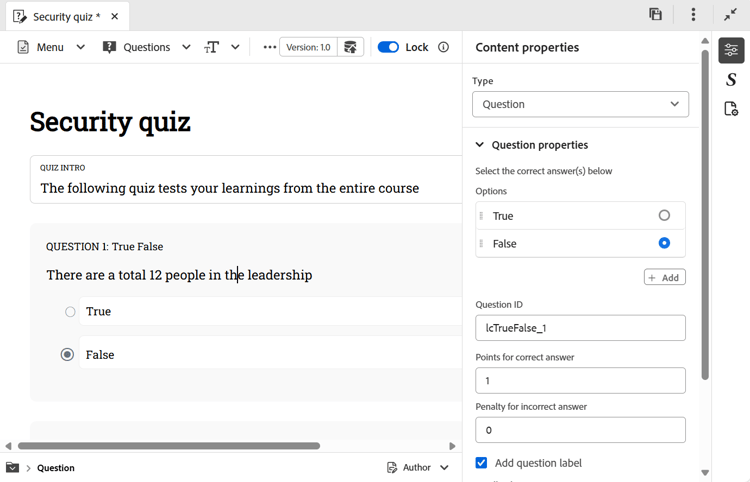Uncheck Add question label checkbox
Viewport: 750px width, 482px height.
(x=481, y=462)
